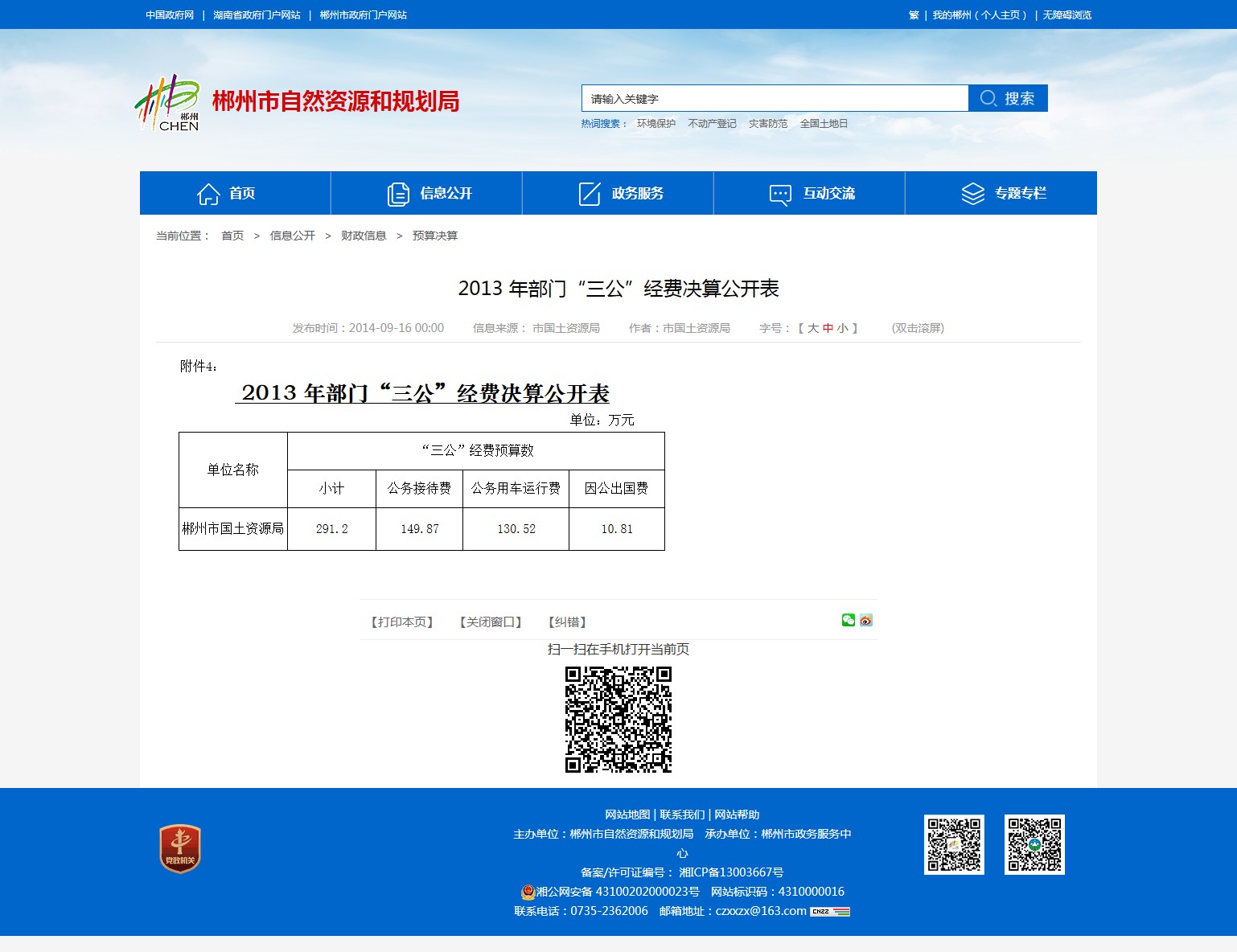Image resolution: width=1237 pixels, height=952 pixels.
Task: Click the home icon in the navigation bar
Action: click(x=208, y=194)
